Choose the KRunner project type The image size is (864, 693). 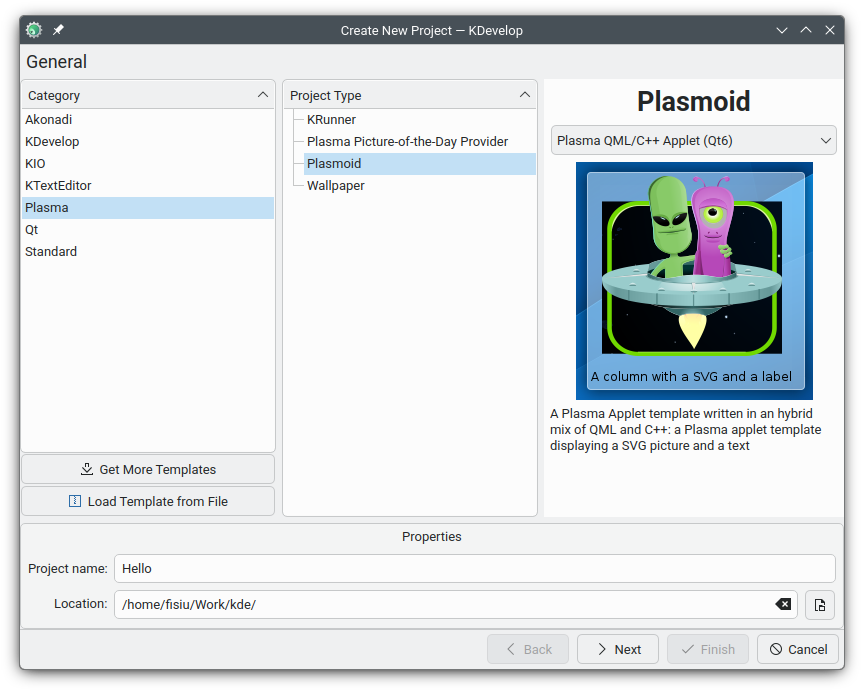(331, 119)
